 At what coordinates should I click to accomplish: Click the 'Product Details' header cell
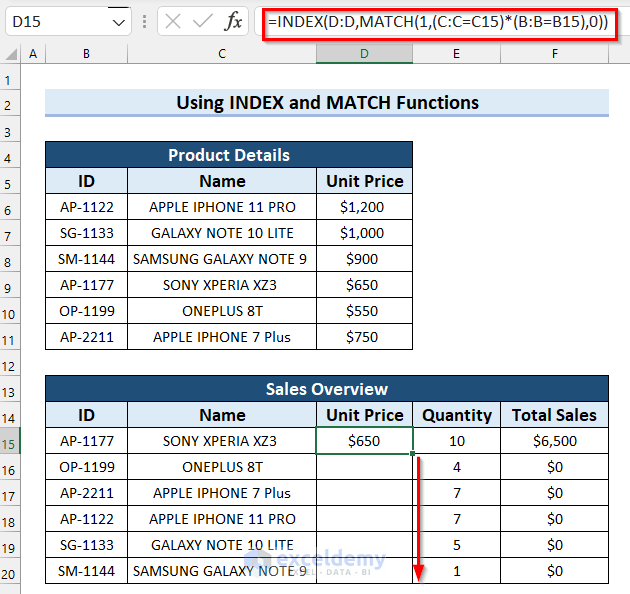point(229,155)
